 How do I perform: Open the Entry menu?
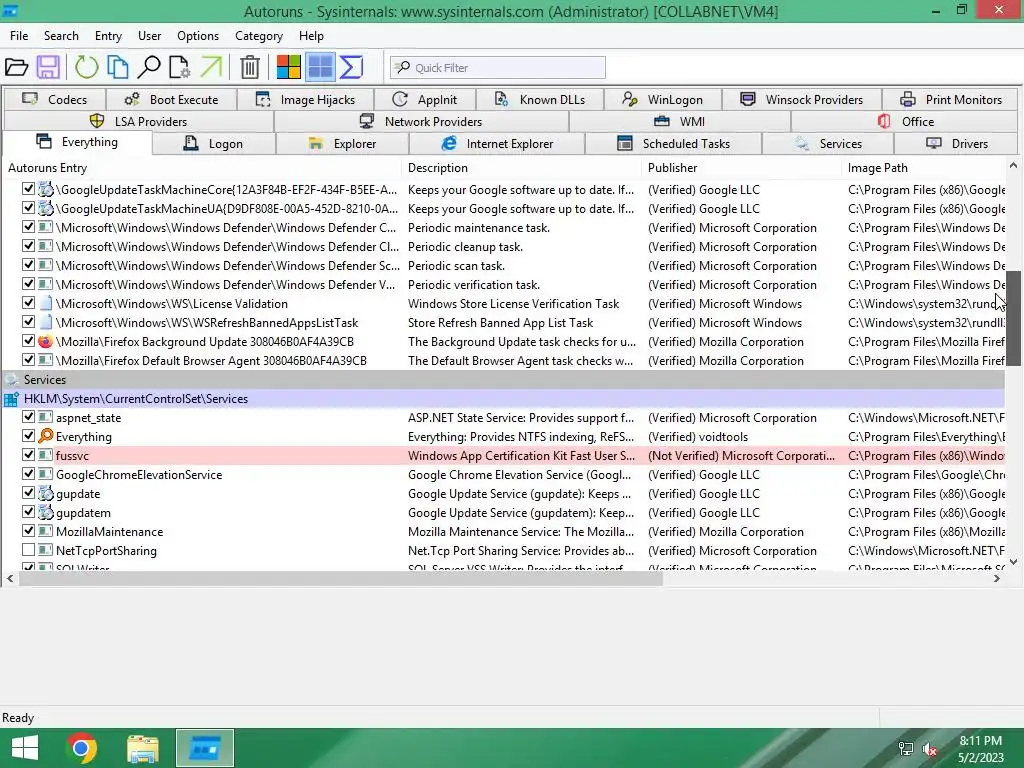108,36
